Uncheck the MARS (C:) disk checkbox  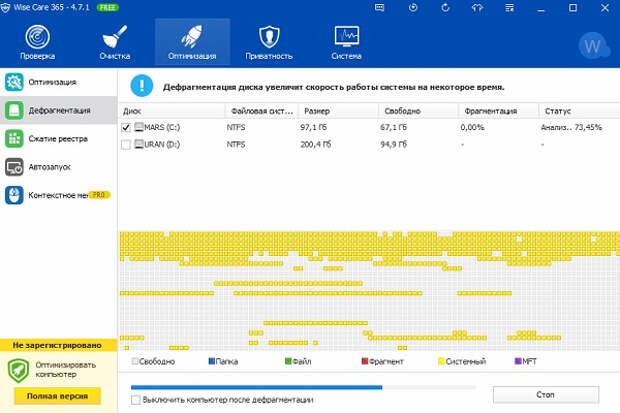click(125, 128)
